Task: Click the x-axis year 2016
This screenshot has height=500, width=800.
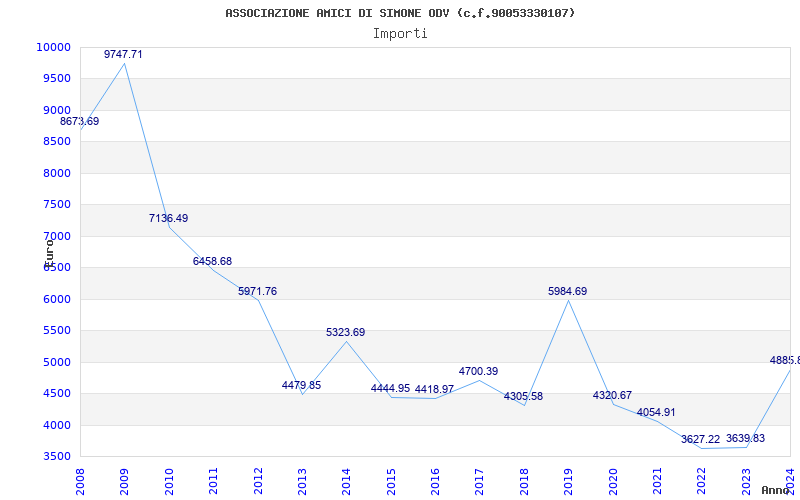Action: pos(435,481)
